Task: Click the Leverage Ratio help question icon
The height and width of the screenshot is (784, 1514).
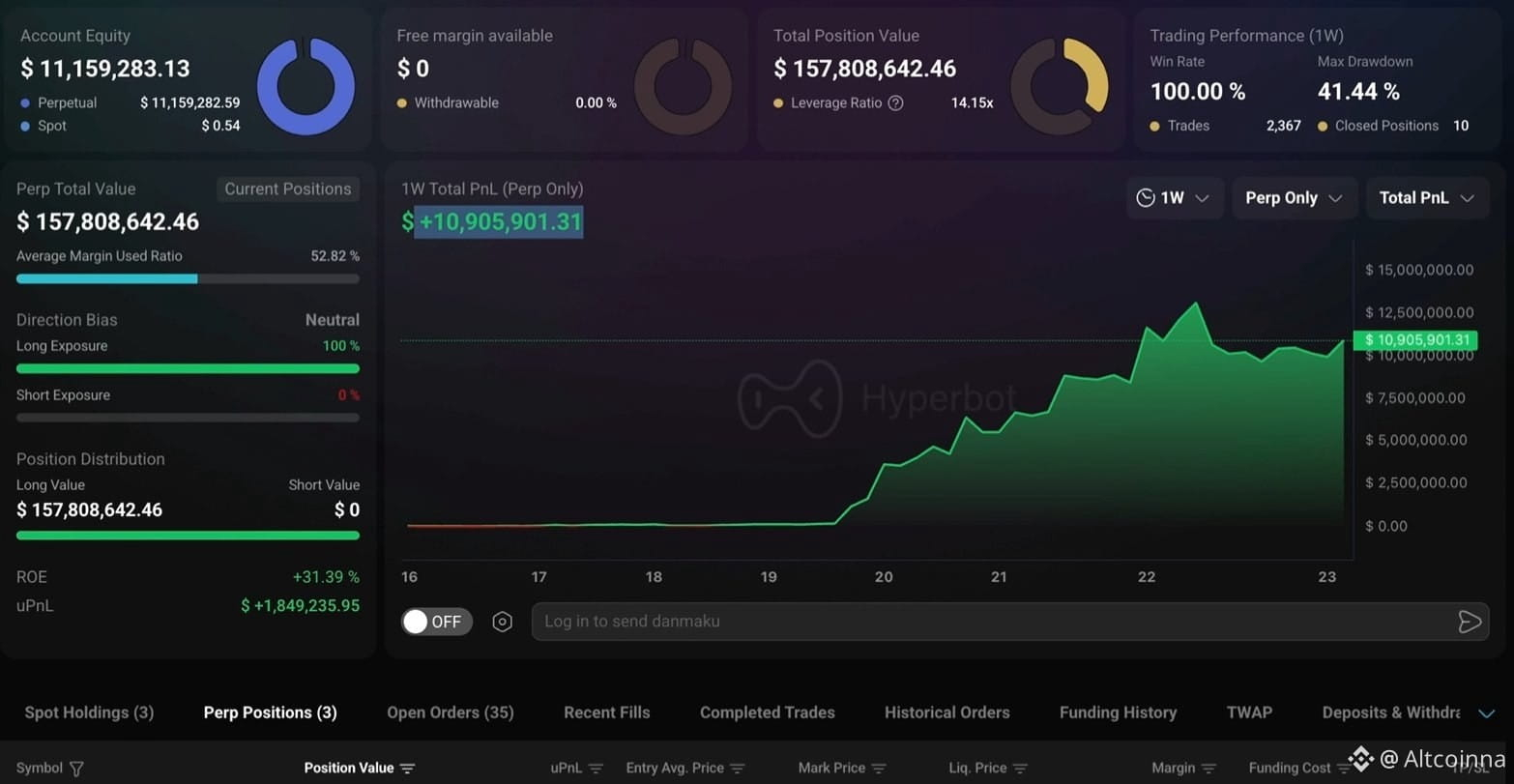Action: [x=895, y=102]
